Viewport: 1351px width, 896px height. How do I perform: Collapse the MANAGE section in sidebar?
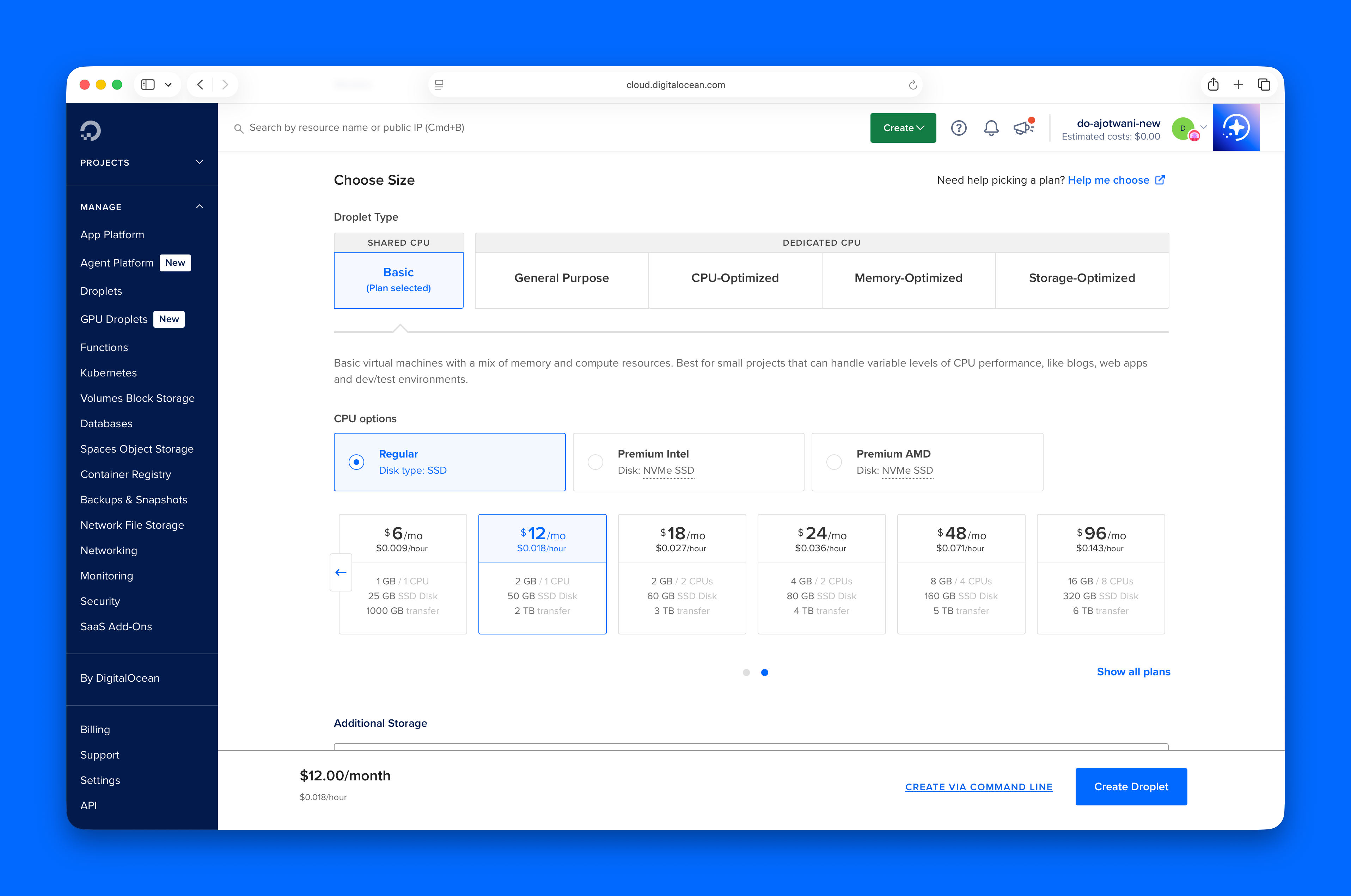pos(199,206)
